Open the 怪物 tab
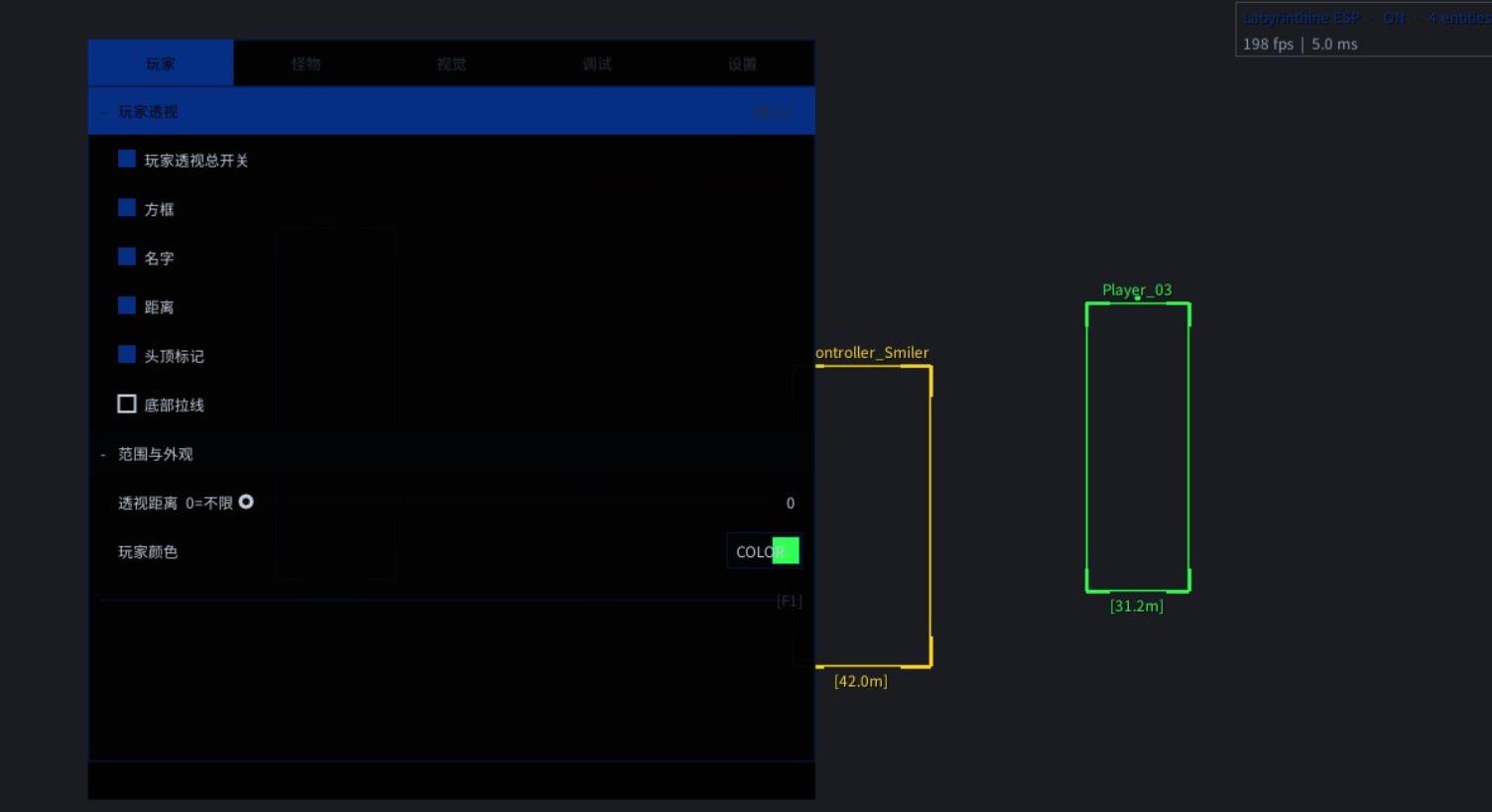This screenshot has height=812, width=1492. point(306,63)
